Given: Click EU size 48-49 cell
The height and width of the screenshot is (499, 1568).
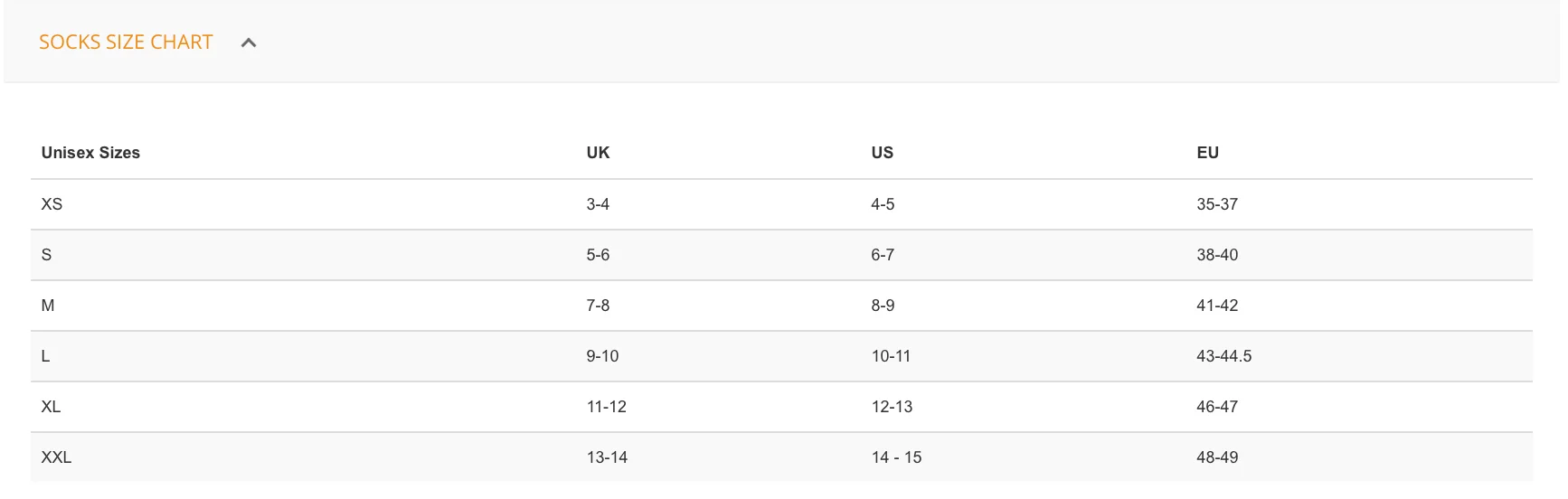Looking at the screenshot, I should click(1217, 457).
